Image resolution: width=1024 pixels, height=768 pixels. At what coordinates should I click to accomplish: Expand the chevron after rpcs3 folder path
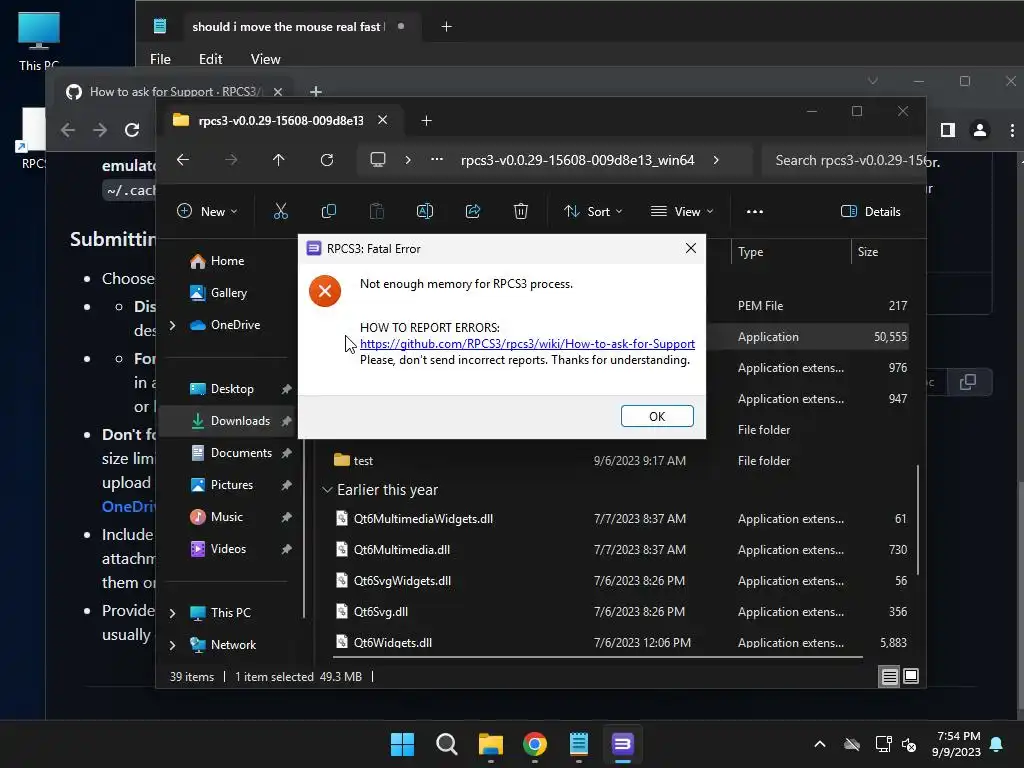(716, 160)
